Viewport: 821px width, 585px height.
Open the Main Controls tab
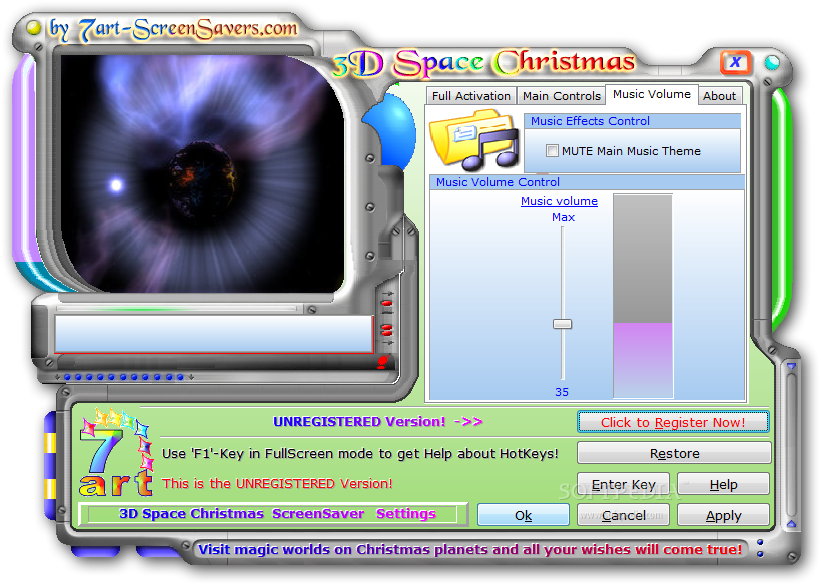click(x=561, y=96)
